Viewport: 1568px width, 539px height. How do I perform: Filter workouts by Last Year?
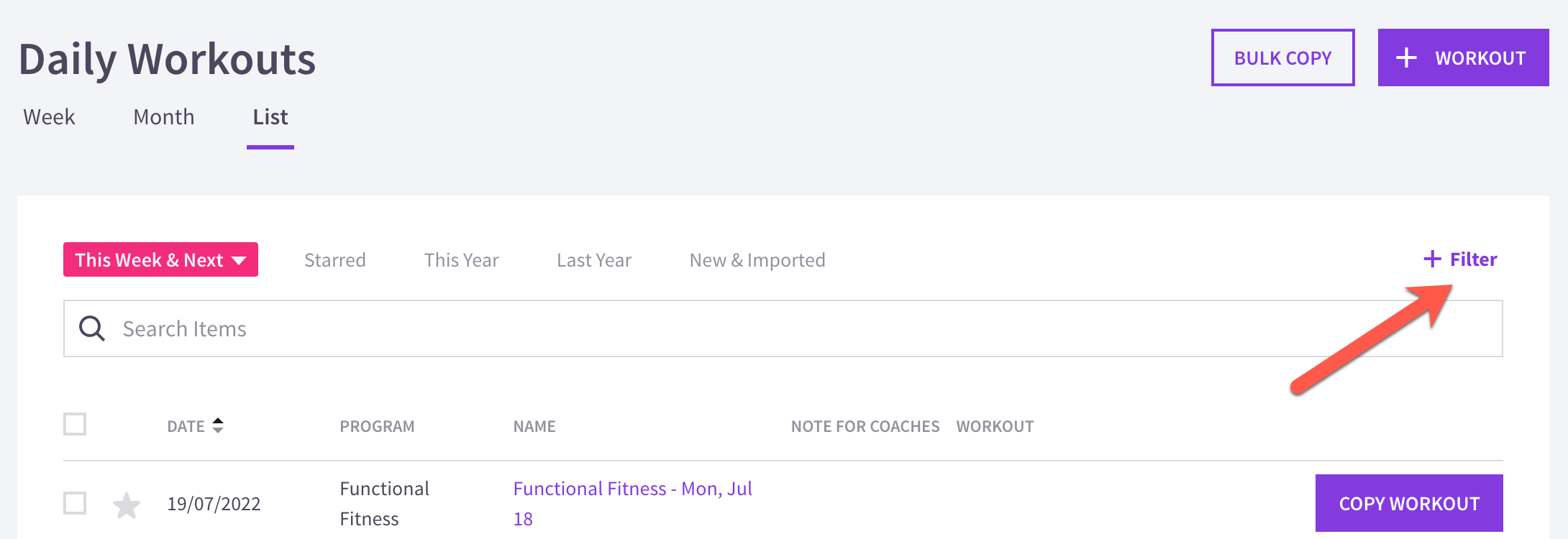pos(594,259)
